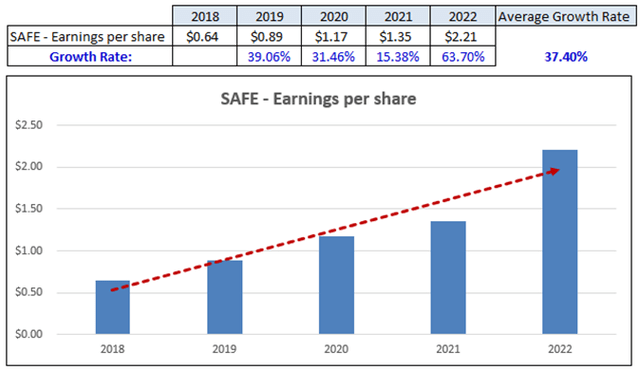Click the $2.00 y-axis label
Image resolution: width=640 pixels, height=370 pixels.
coord(29,166)
